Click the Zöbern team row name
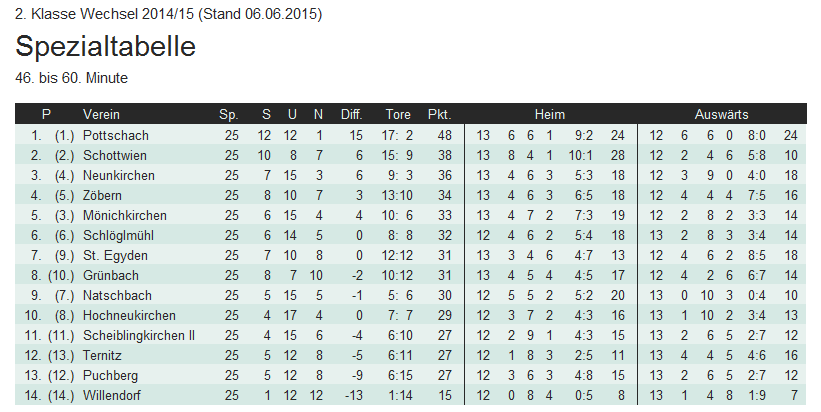The width and height of the screenshot is (821, 412). (x=105, y=195)
